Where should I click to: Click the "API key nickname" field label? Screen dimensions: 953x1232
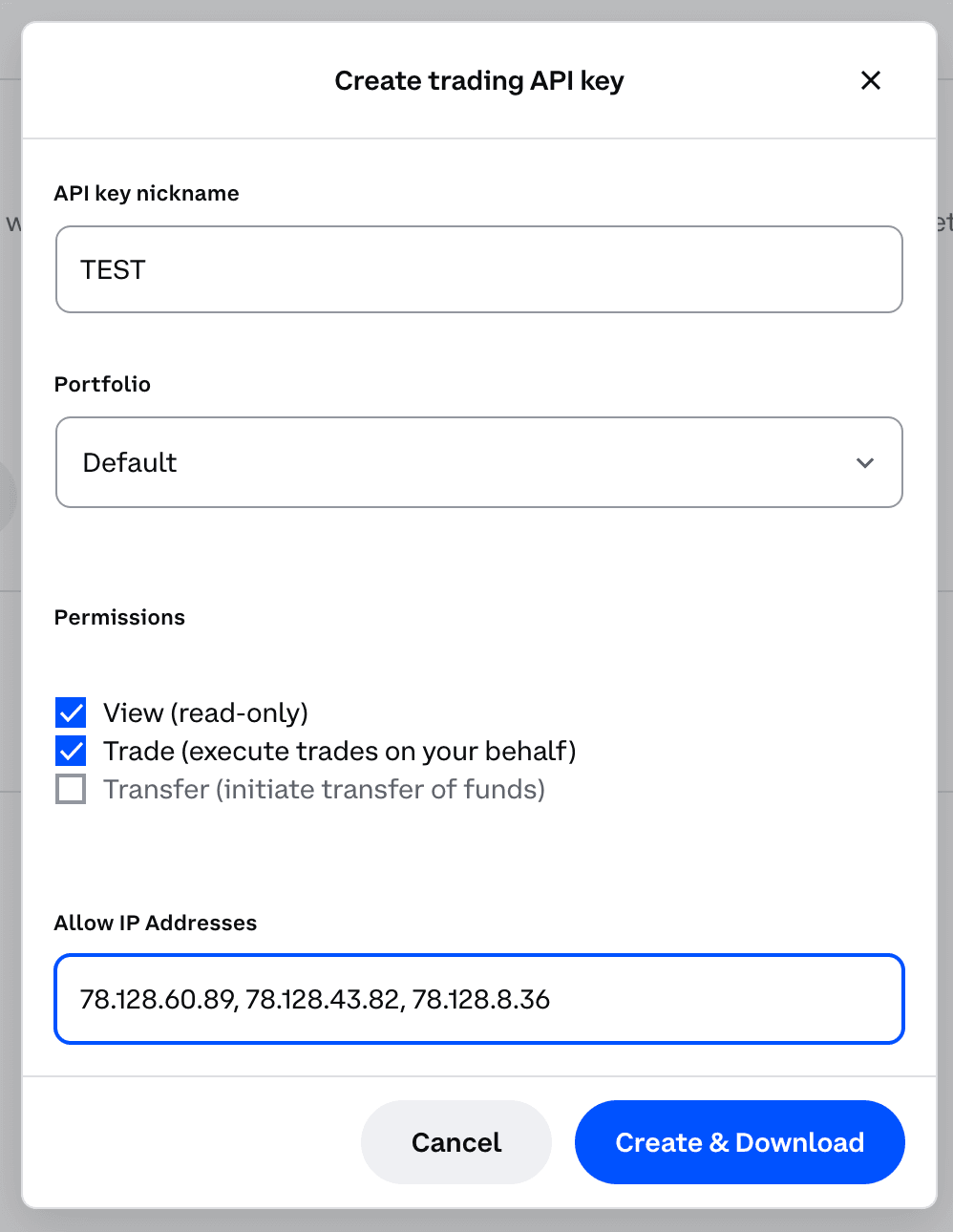tap(146, 193)
